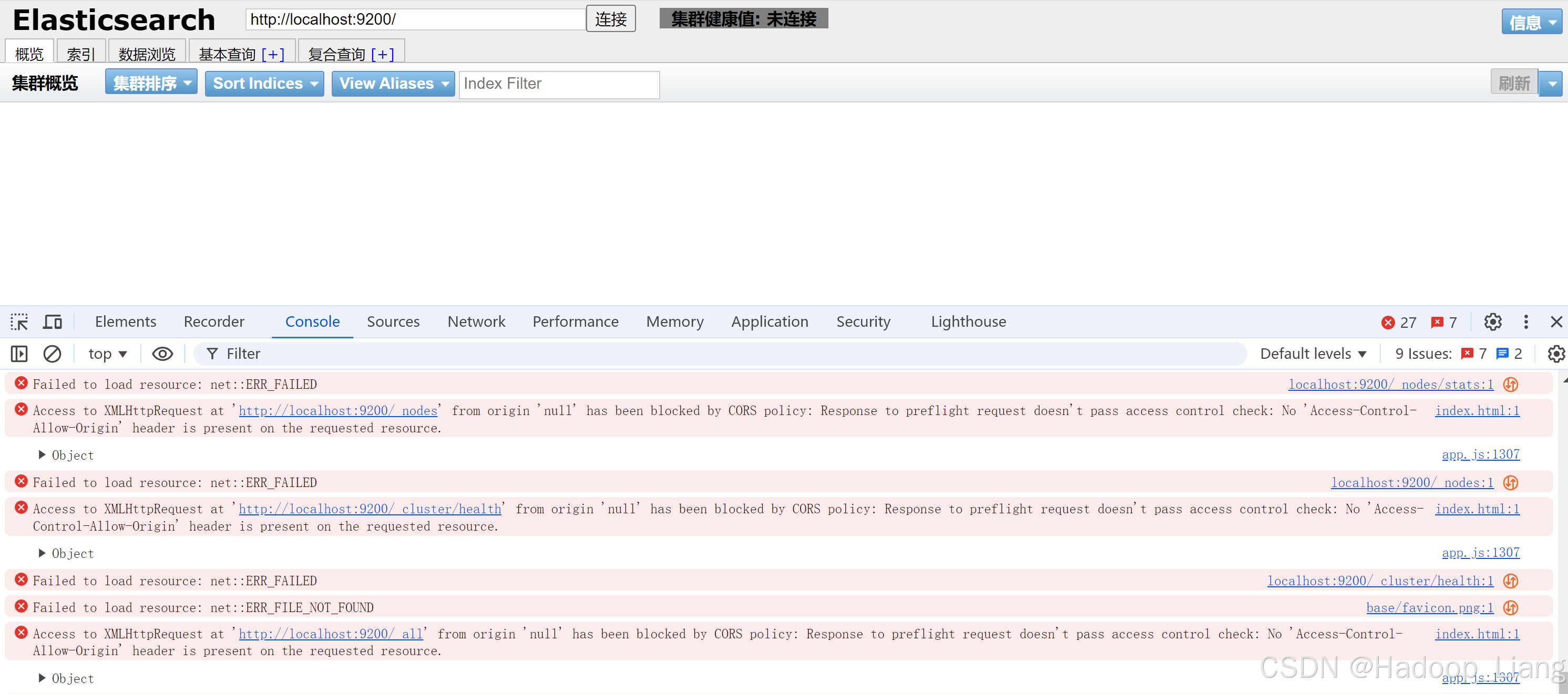The height and width of the screenshot is (694, 1568).
Task: Open app.js:1307 link beside first Object
Action: [x=1480, y=454]
